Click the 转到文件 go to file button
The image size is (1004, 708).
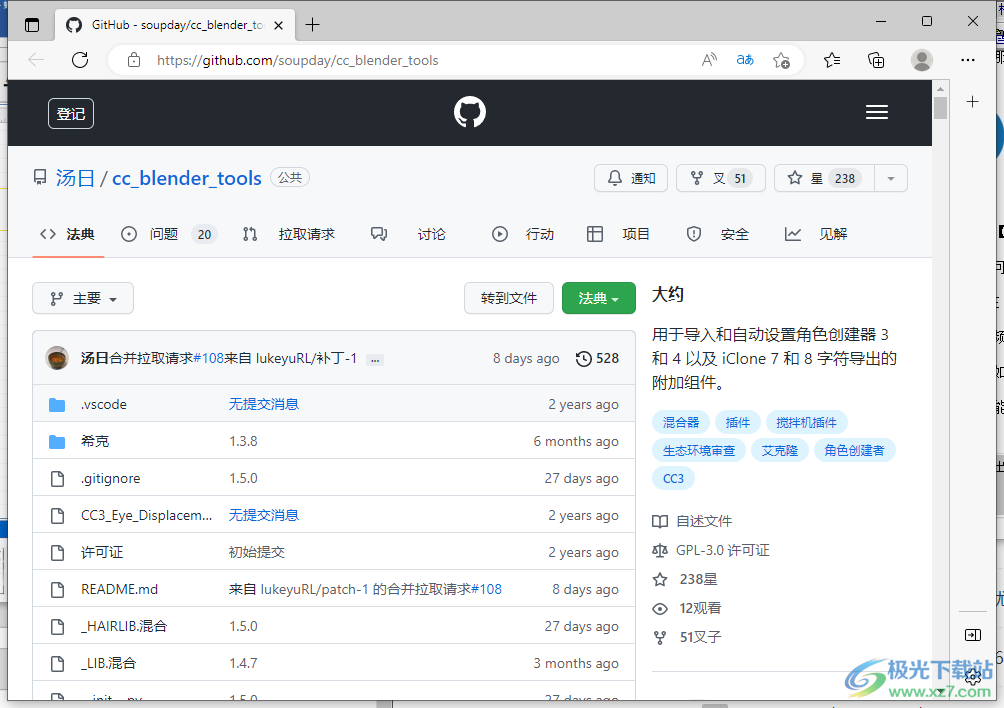(509, 298)
